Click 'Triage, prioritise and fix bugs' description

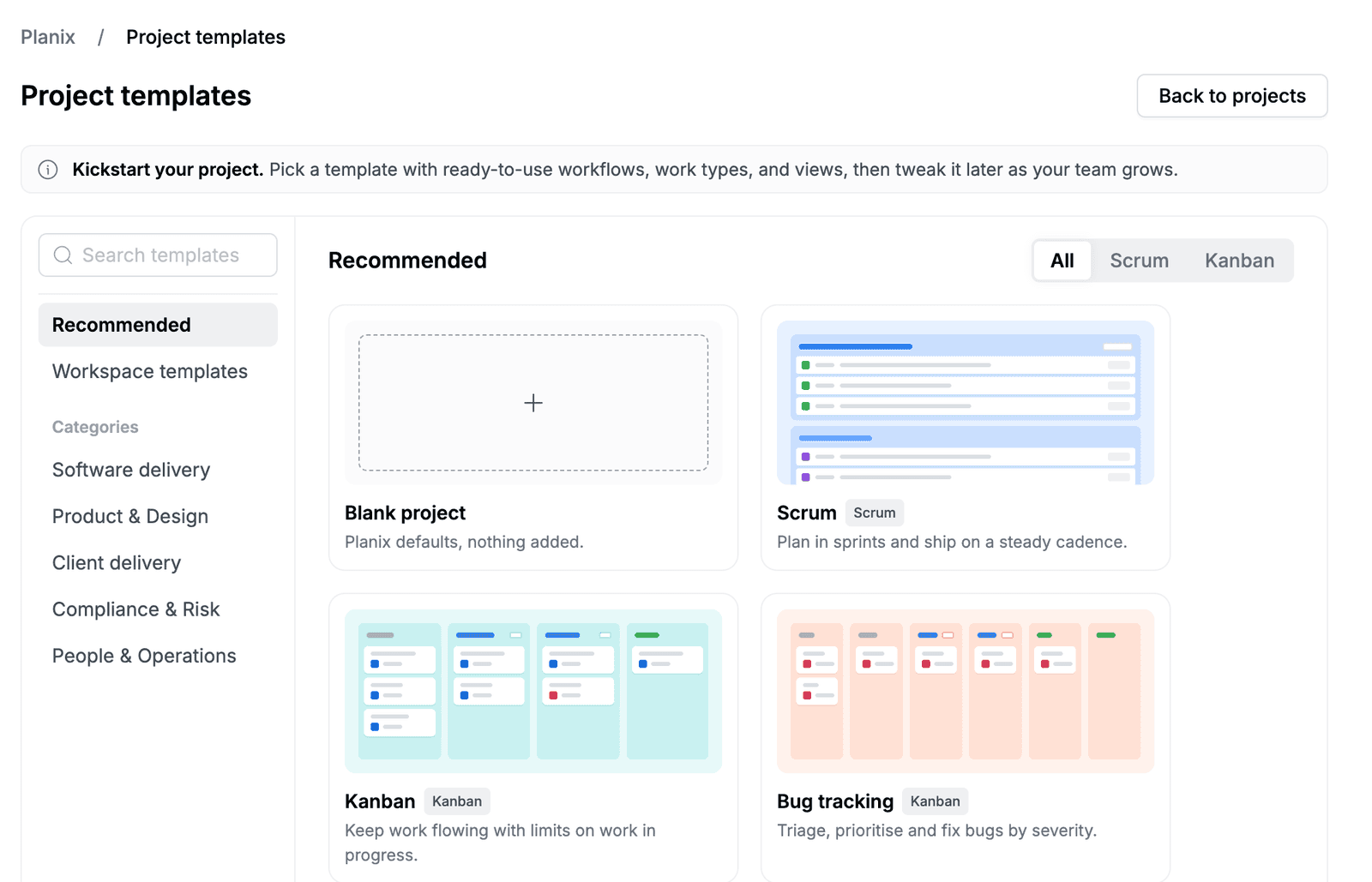(936, 831)
